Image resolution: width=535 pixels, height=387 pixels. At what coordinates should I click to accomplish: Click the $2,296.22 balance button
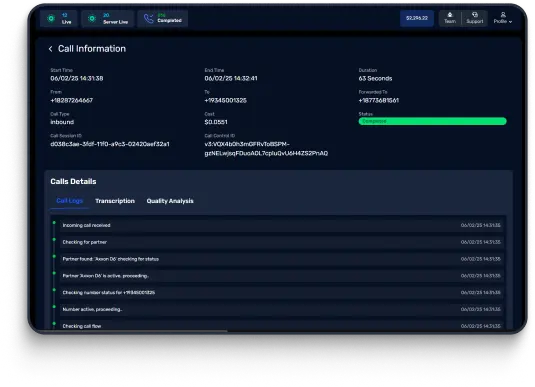(417, 18)
